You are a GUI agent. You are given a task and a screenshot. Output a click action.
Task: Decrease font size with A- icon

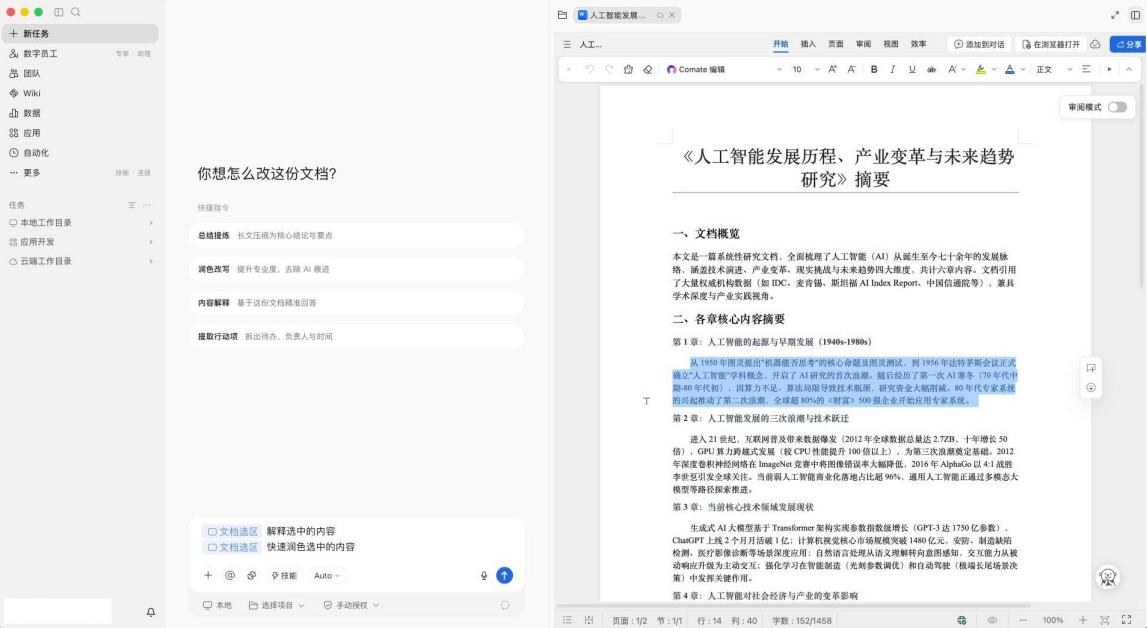851,69
